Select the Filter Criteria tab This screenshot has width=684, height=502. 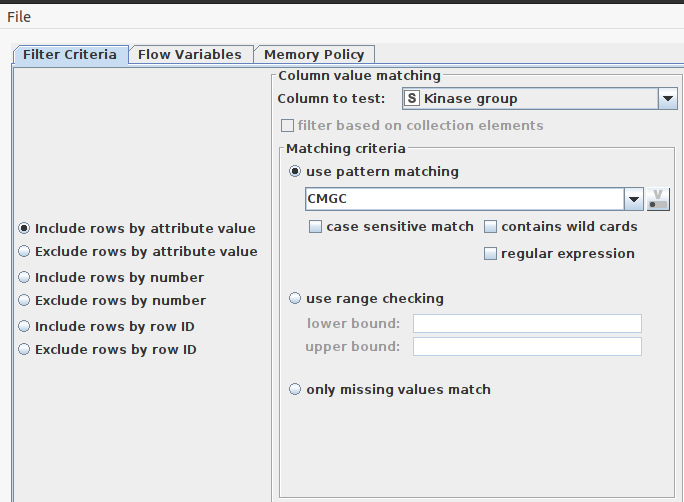pyautogui.click(x=70, y=55)
